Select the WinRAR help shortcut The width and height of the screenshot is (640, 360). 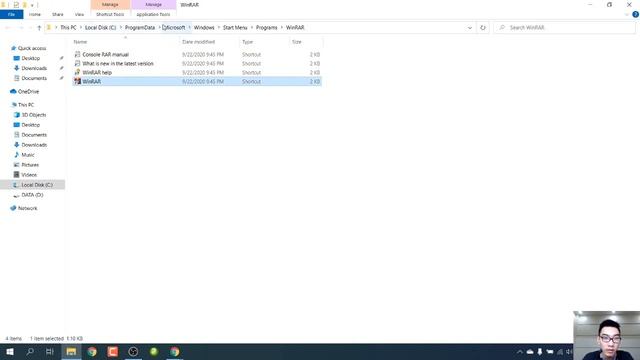click(97, 73)
